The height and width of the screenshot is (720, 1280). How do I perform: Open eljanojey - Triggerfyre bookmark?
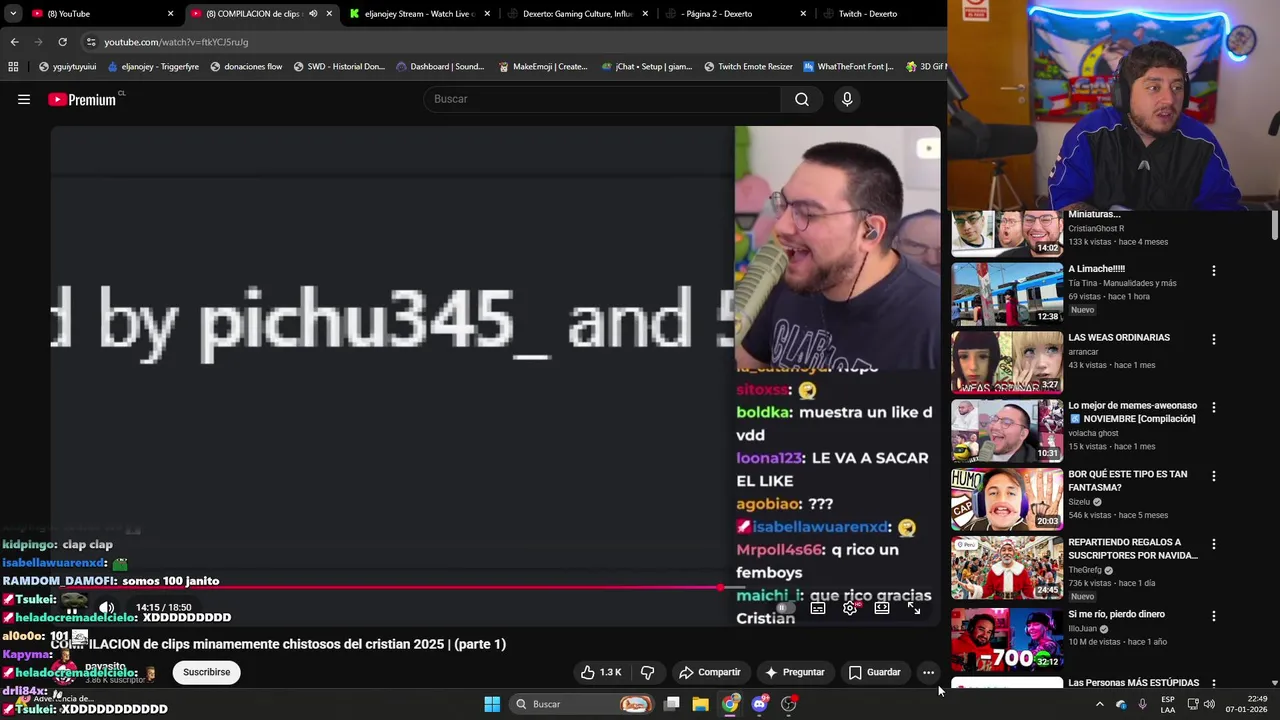[153, 67]
